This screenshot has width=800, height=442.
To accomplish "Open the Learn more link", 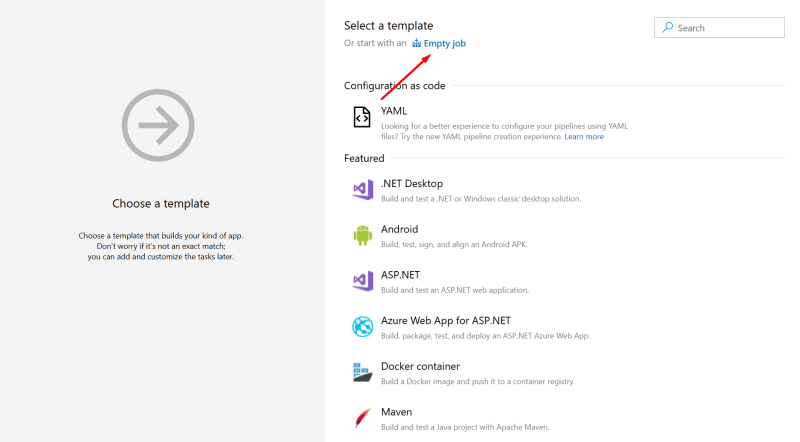I will point(584,137).
